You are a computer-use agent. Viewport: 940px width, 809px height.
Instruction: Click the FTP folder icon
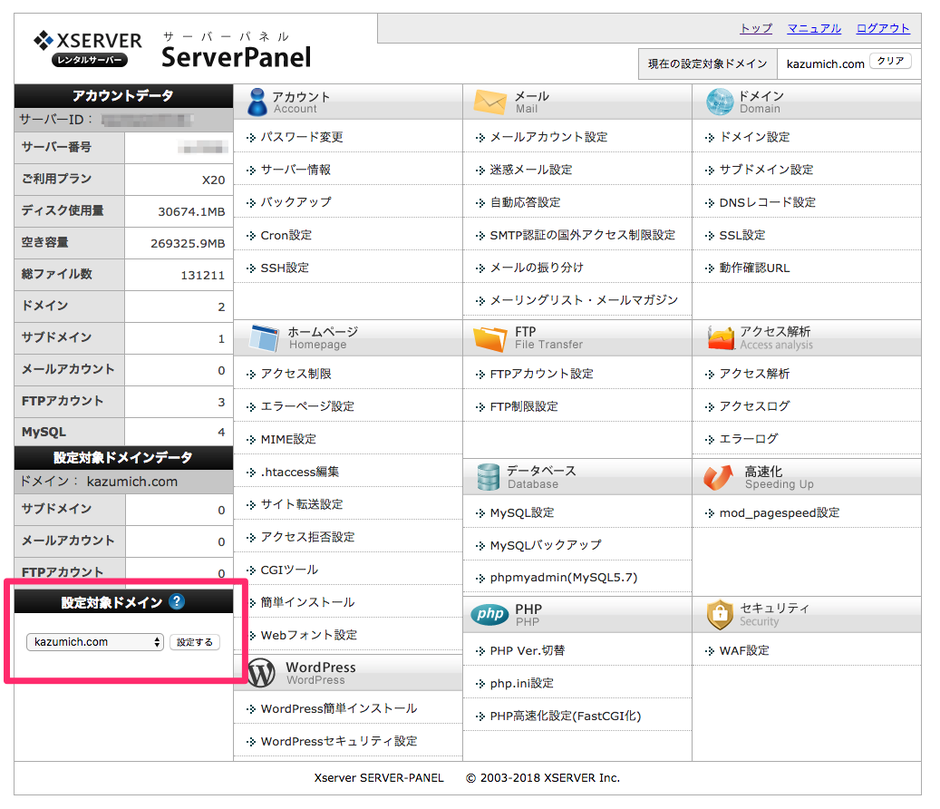(x=490, y=338)
